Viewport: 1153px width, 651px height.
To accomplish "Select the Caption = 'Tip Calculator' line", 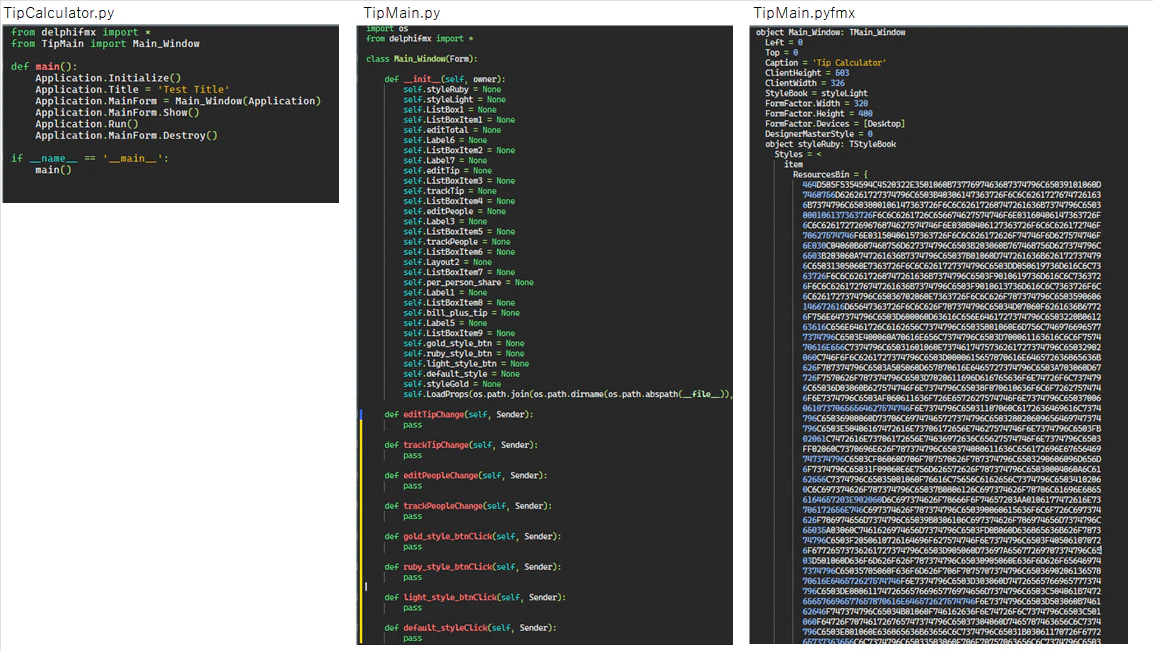I will [x=825, y=63].
